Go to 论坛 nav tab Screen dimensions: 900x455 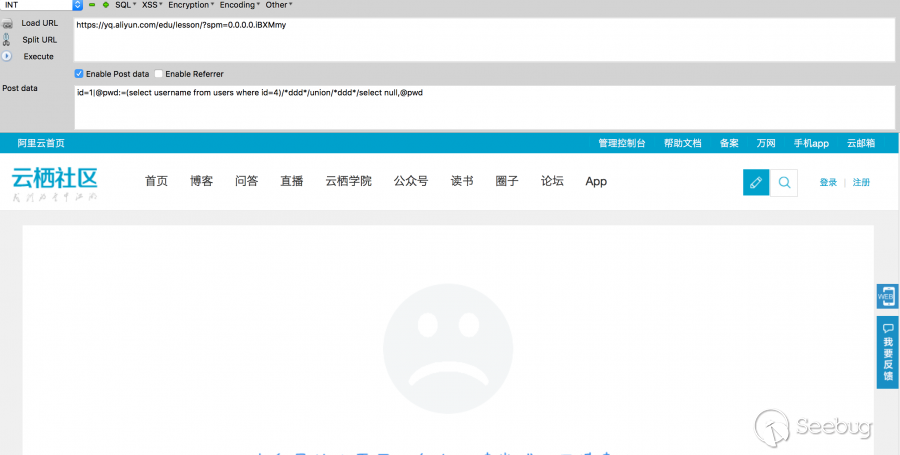(552, 181)
